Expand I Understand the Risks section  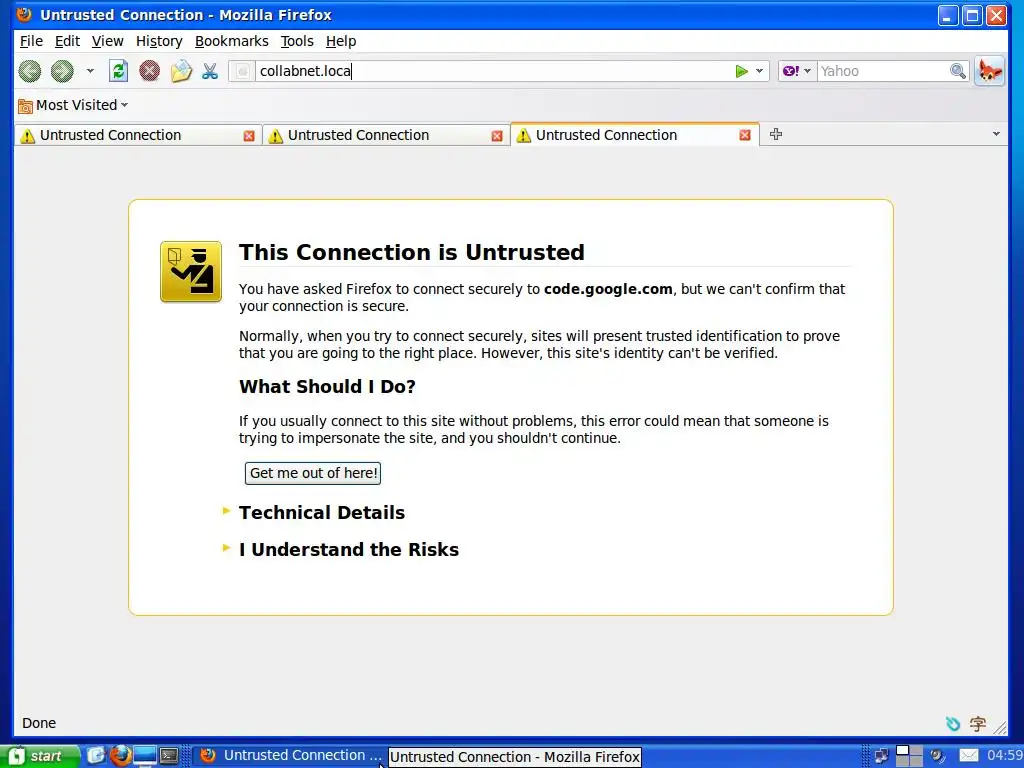(349, 550)
